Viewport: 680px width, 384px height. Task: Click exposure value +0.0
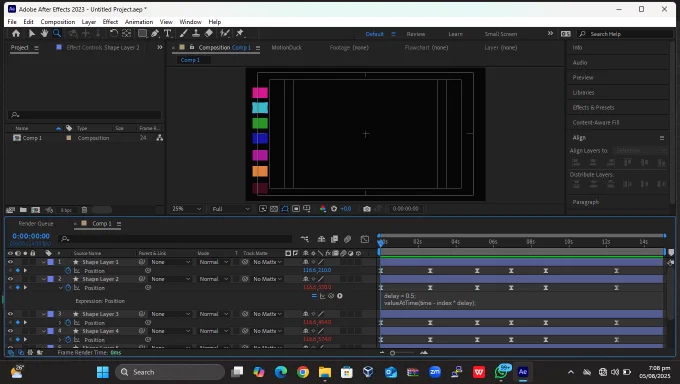(x=346, y=209)
